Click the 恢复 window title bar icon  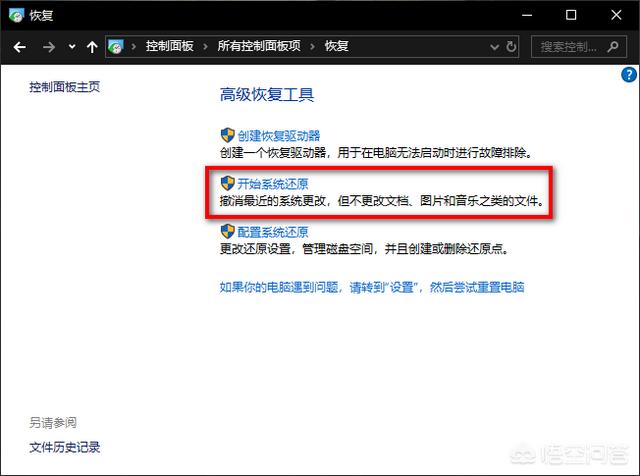click(16, 15)
